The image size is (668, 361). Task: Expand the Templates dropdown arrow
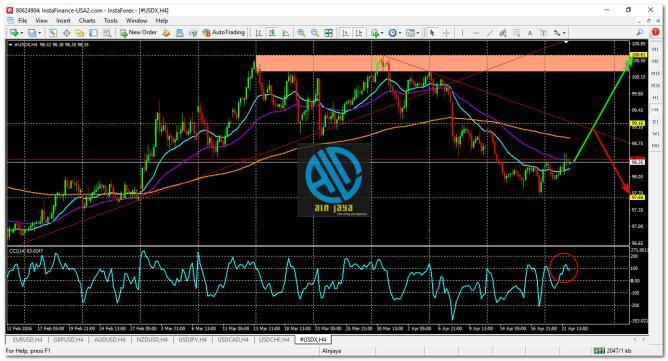pos(418,33)
